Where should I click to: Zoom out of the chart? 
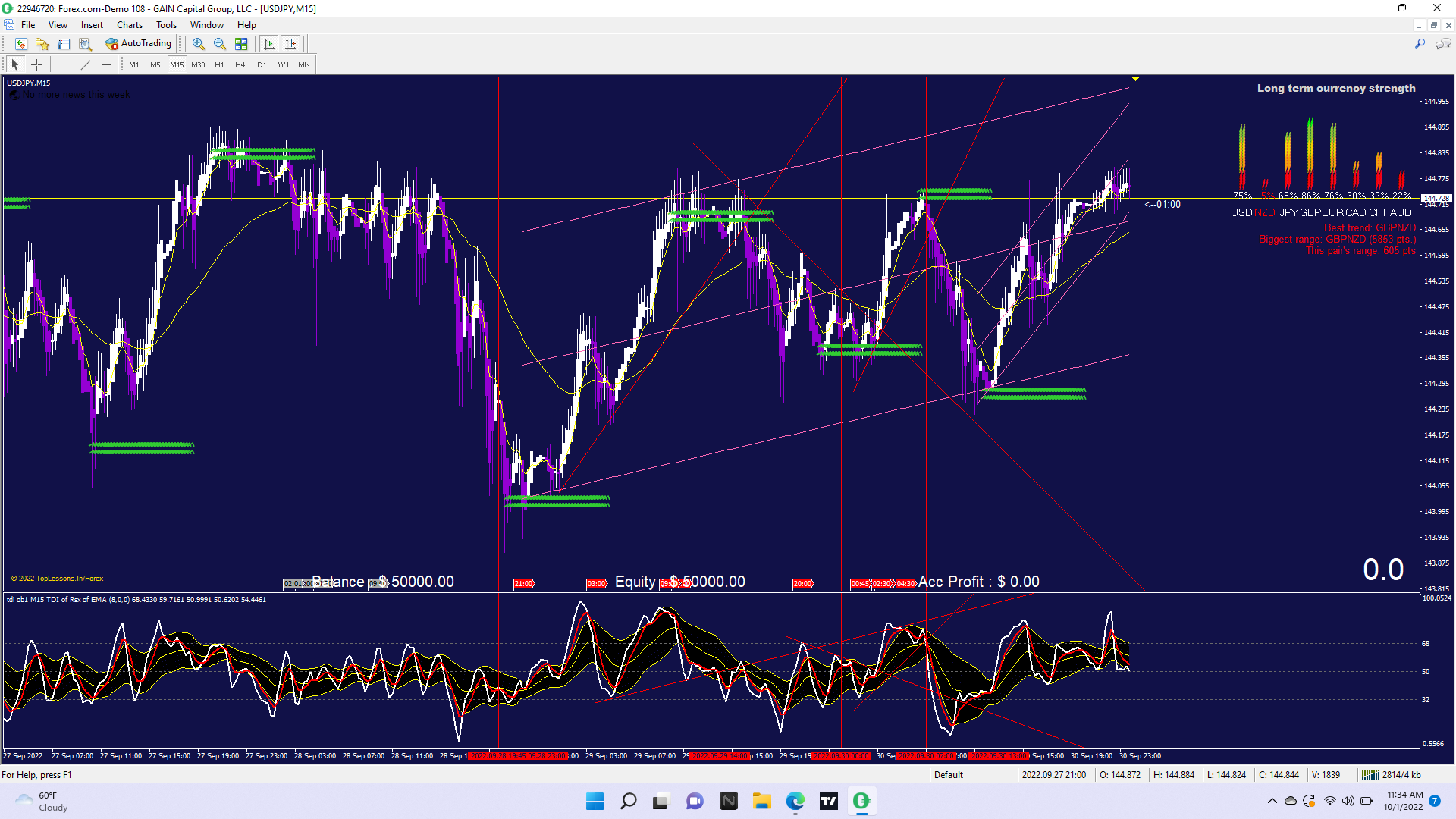click(x=219, y=44)
